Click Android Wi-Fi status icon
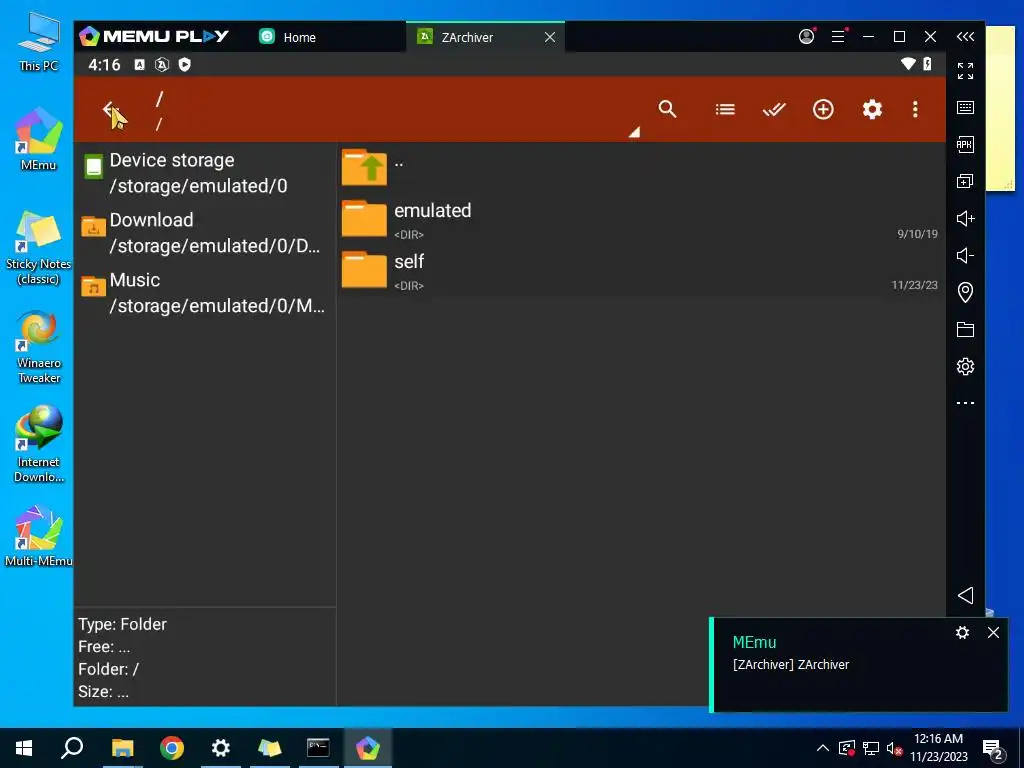This screenshot has width=1024, height=768. pos(908,64)
